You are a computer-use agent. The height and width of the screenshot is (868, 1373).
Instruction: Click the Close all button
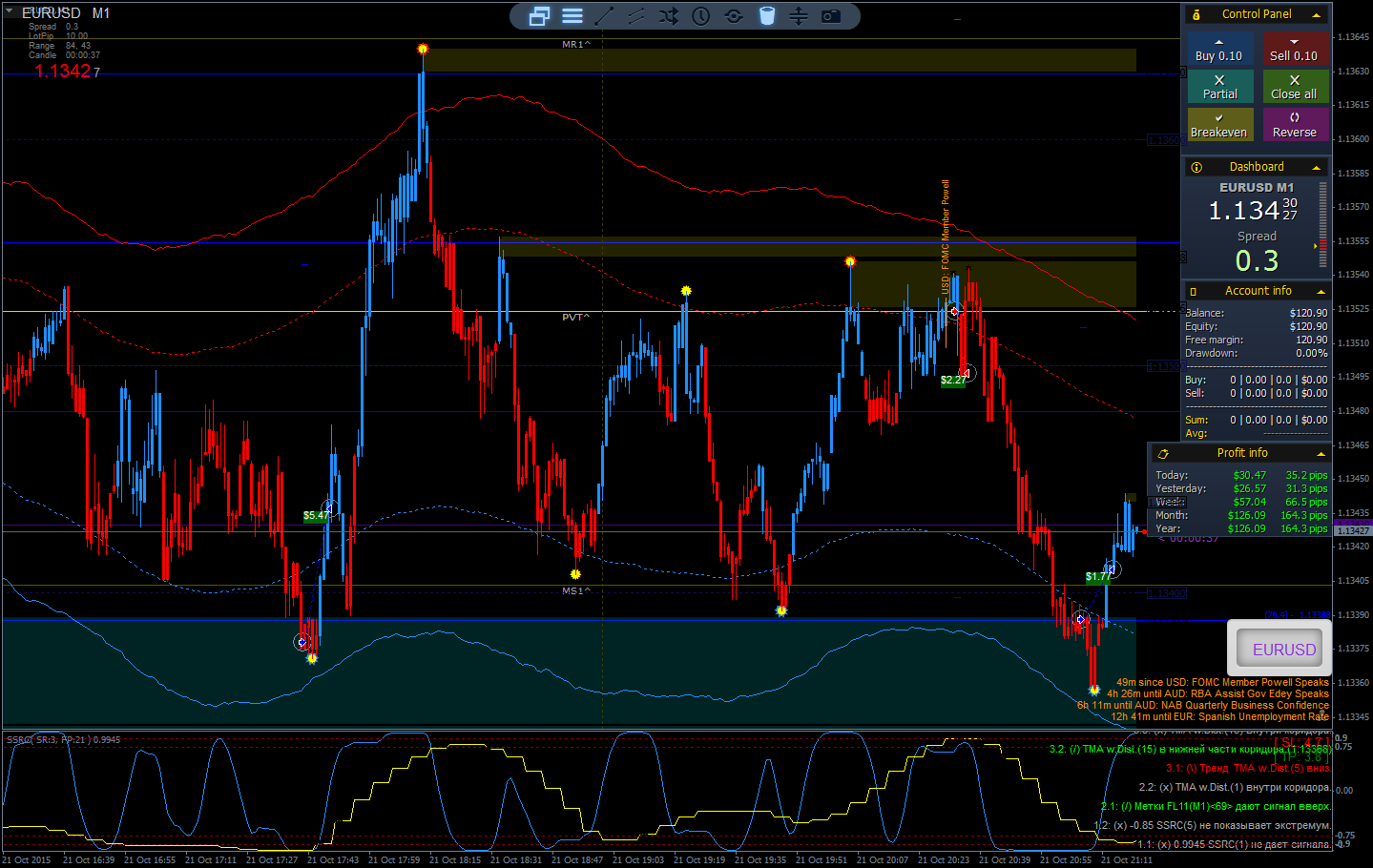click(x=1294, y=87)
